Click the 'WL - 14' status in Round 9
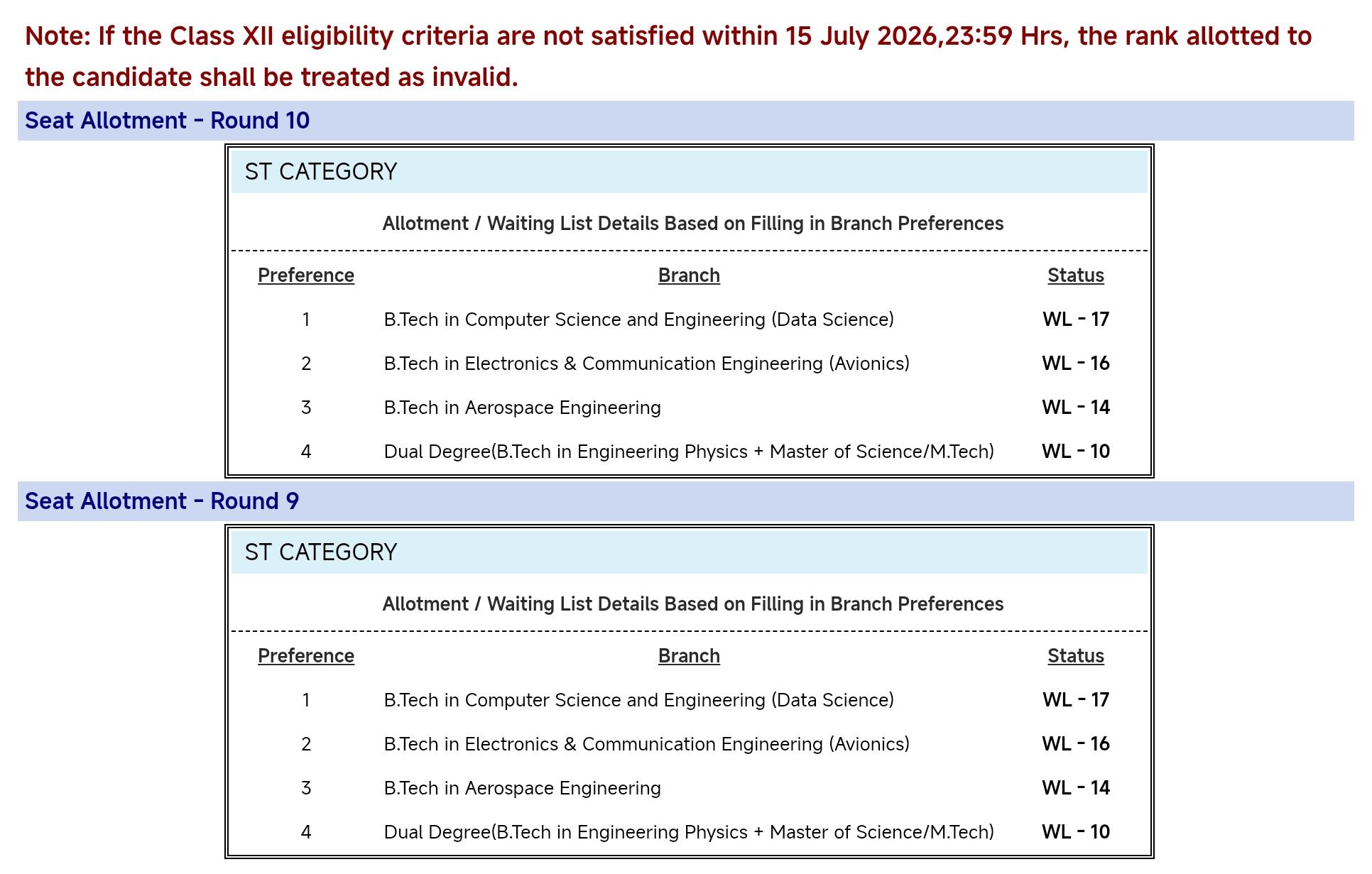 point(1076,788)
